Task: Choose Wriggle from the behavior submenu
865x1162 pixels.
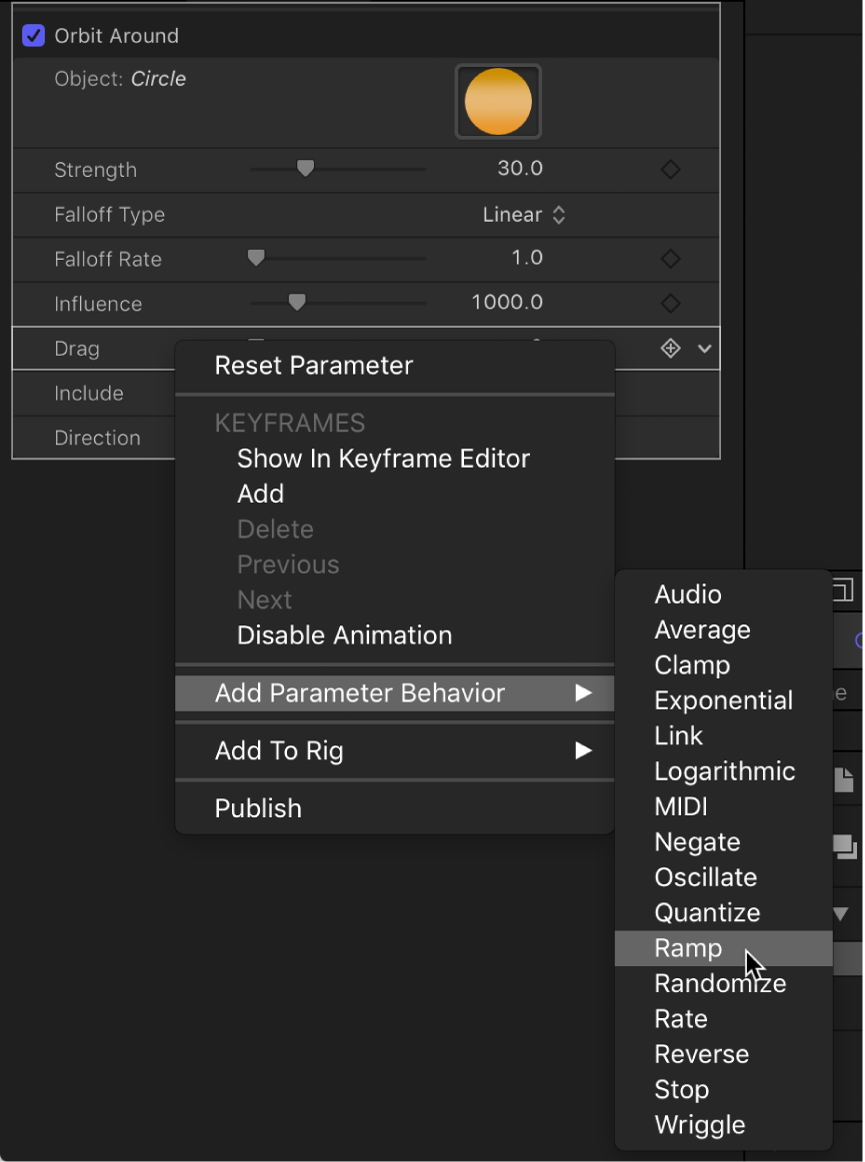Action: pyautogui.click(x=700, y=1125)
